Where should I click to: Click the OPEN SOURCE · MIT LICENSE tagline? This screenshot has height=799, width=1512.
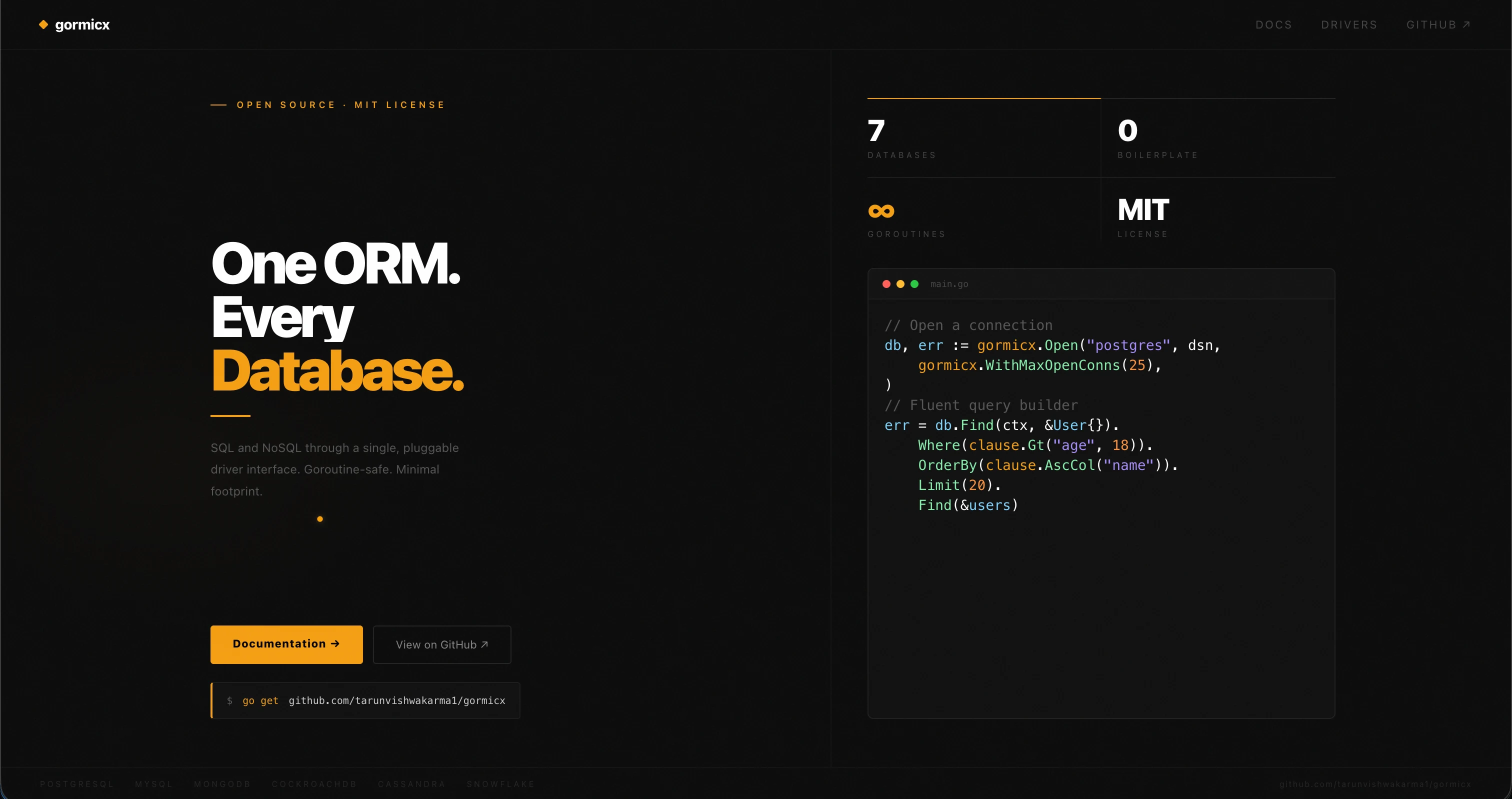pyautogui.click(x=328, y=105)
